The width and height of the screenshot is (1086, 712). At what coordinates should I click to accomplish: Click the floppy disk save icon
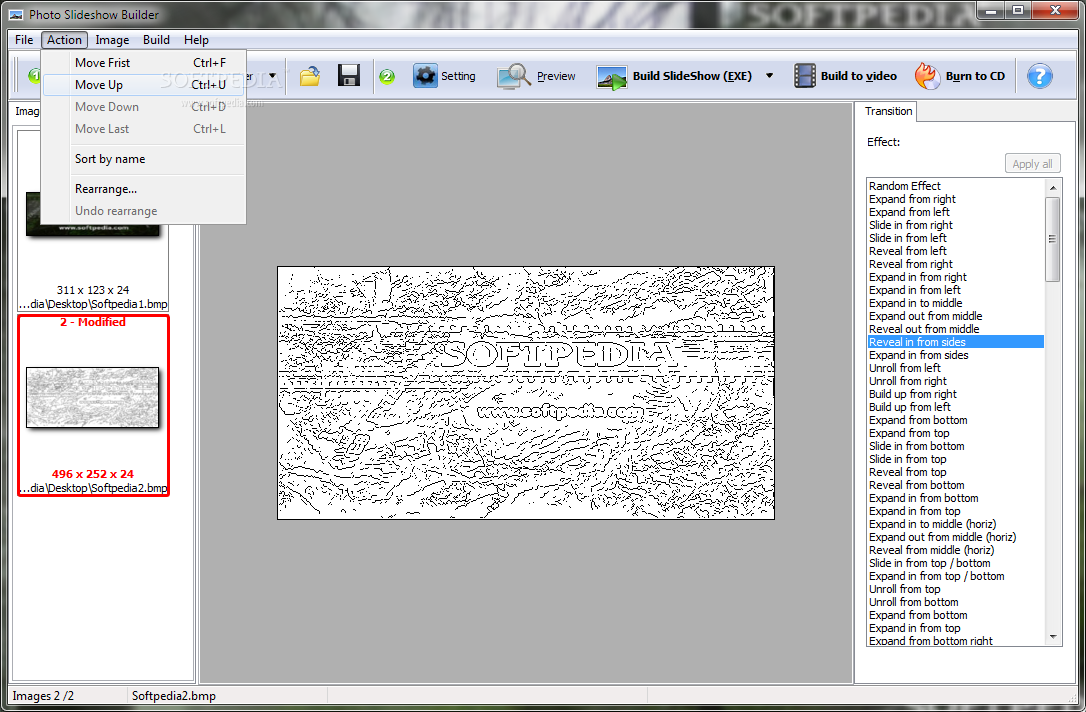348,75
